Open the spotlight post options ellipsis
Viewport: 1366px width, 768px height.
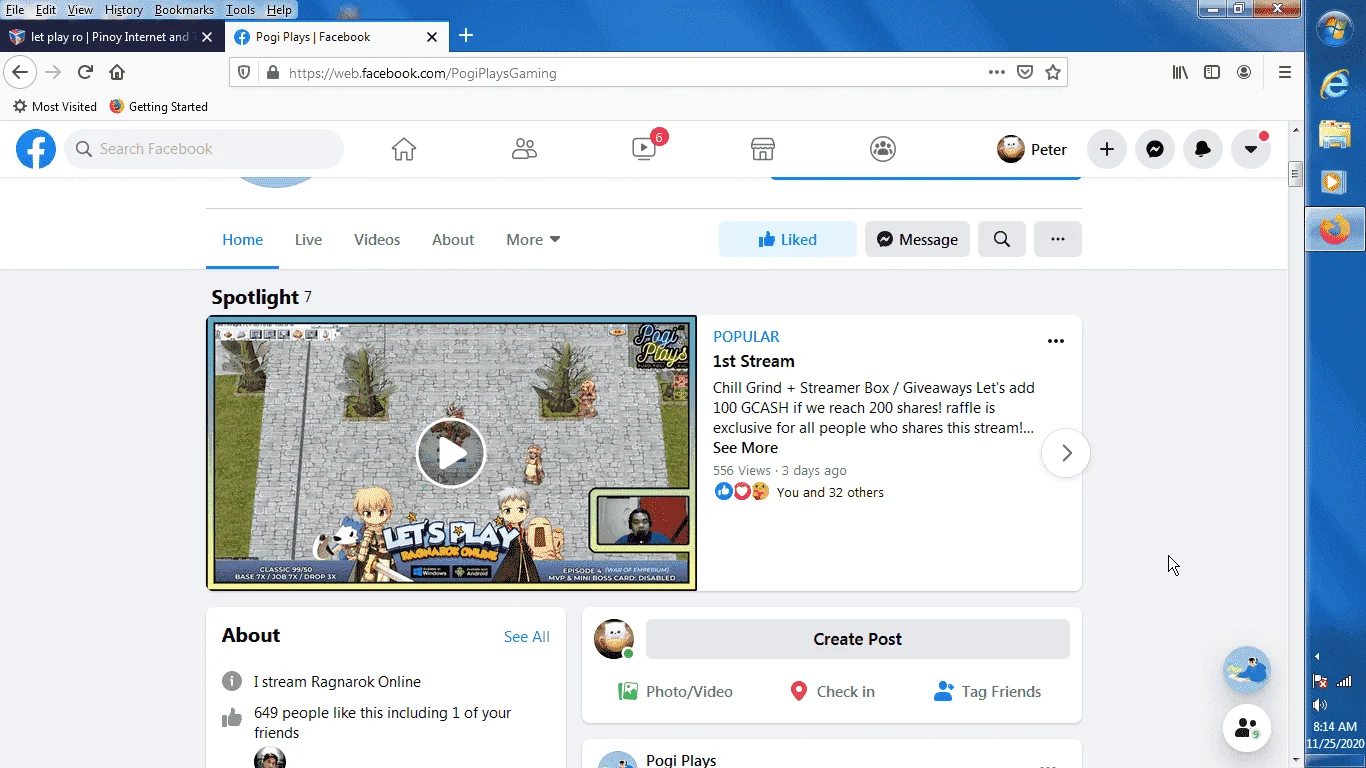(x=1056, y=341)
